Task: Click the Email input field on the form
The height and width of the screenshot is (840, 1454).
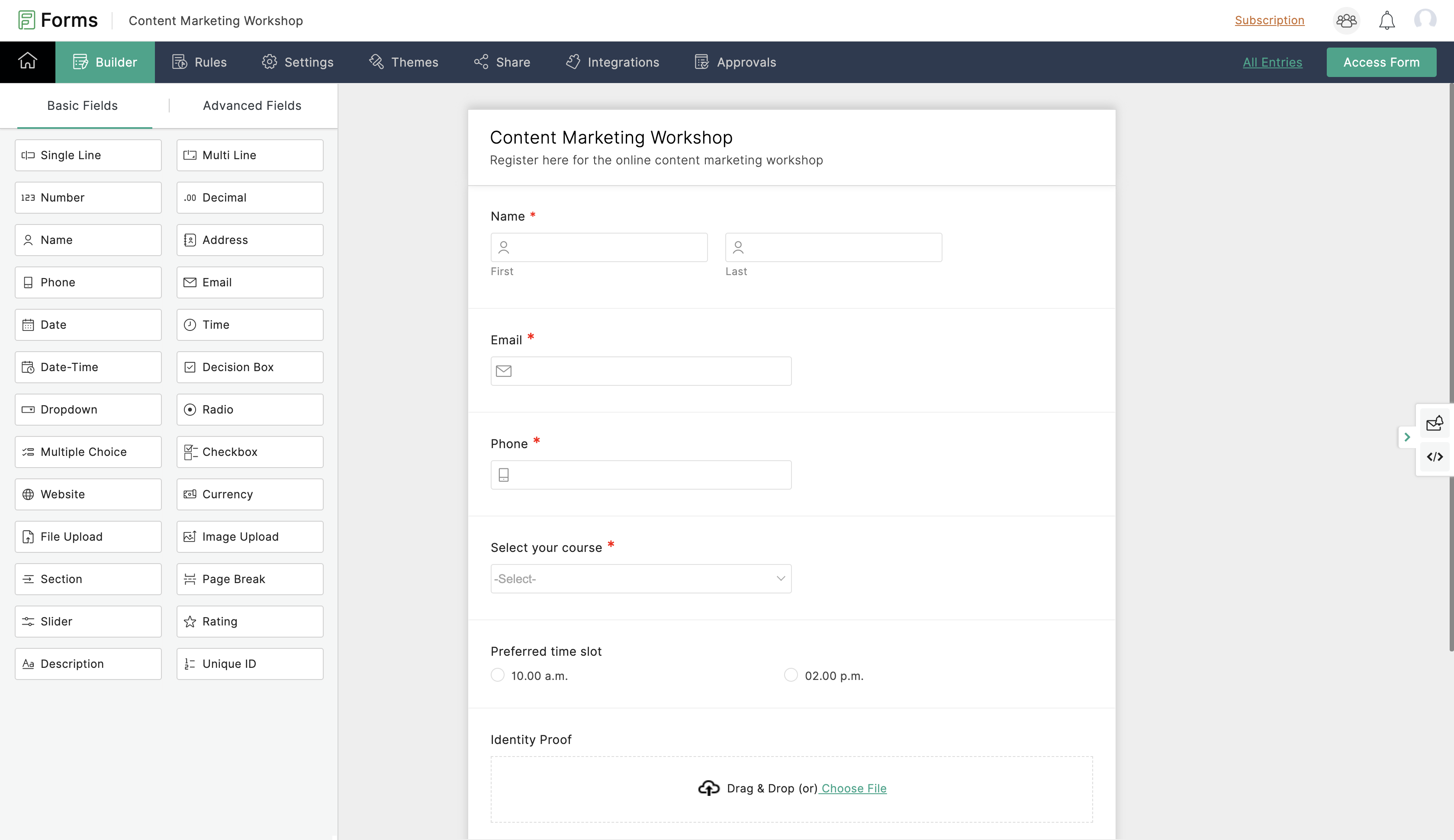Action: [x=640, y=371]
